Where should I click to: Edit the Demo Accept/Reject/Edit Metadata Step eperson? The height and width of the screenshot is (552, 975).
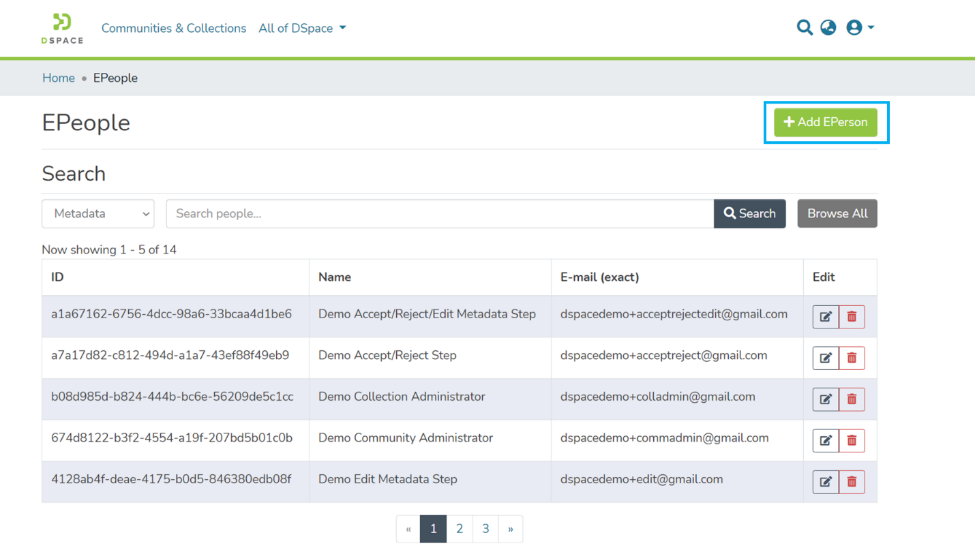(x=825, y=316)
